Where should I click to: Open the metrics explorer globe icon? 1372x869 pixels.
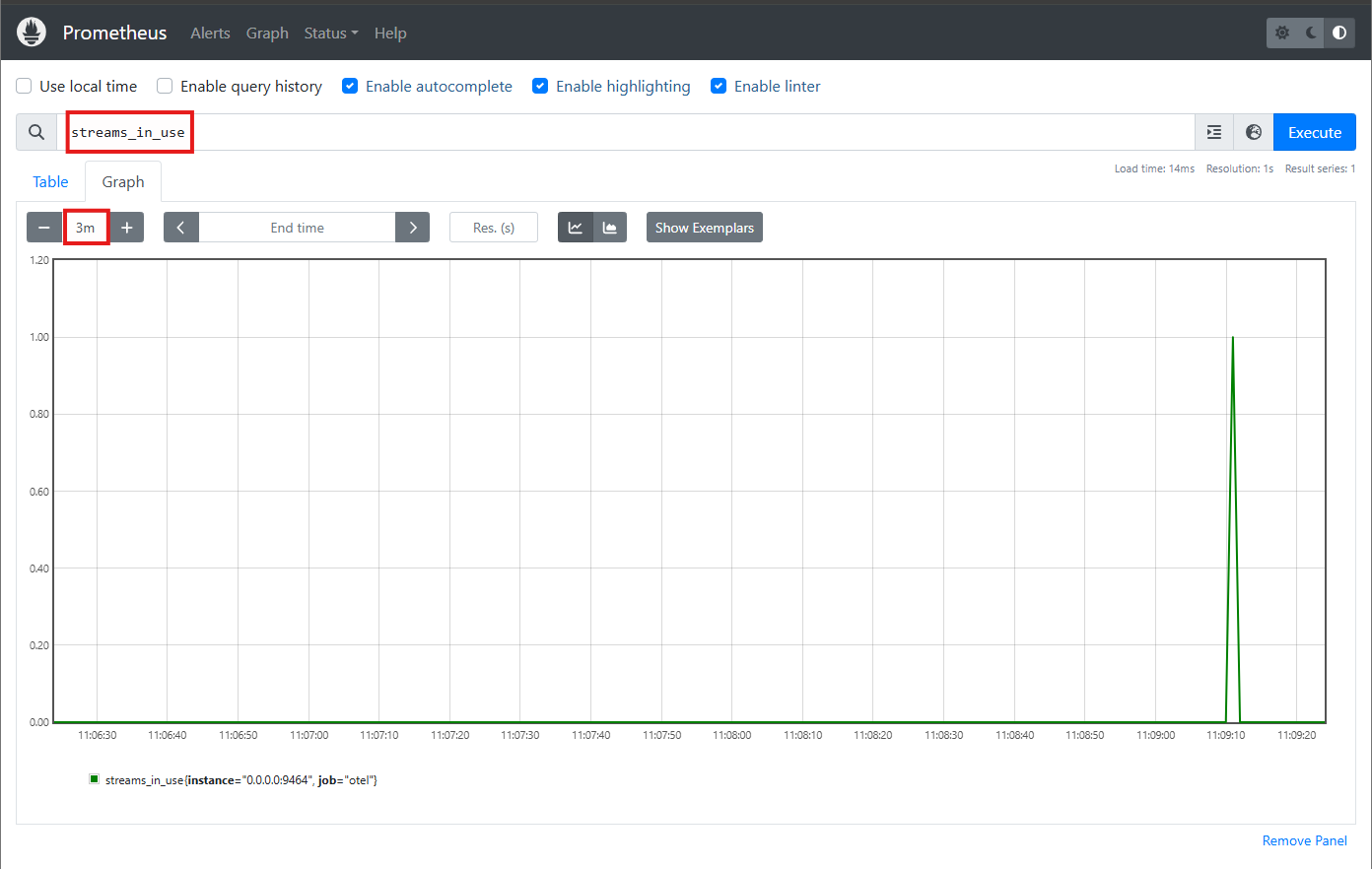coord(1254,132)
